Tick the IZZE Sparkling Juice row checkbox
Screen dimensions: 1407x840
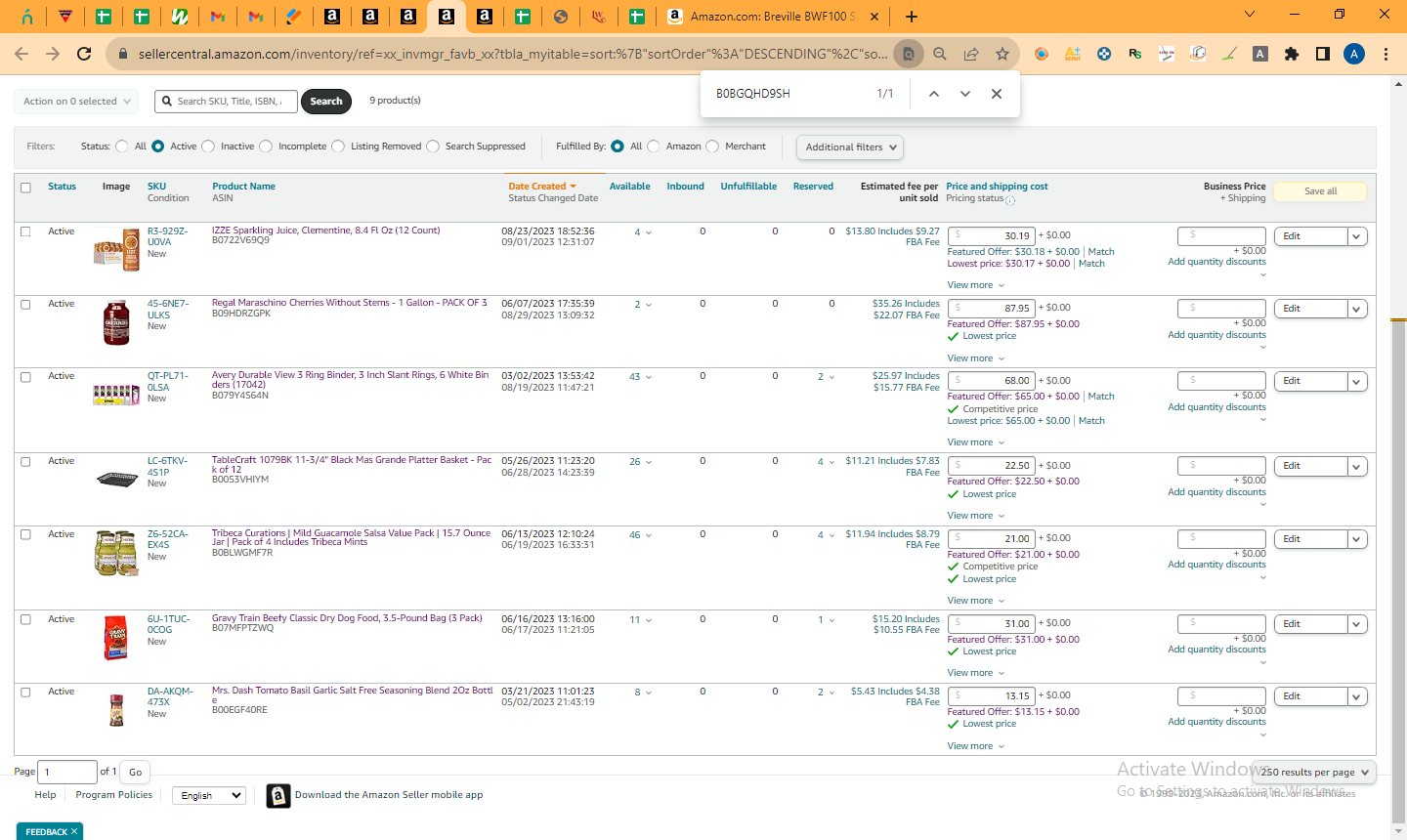tap(25, 232)
